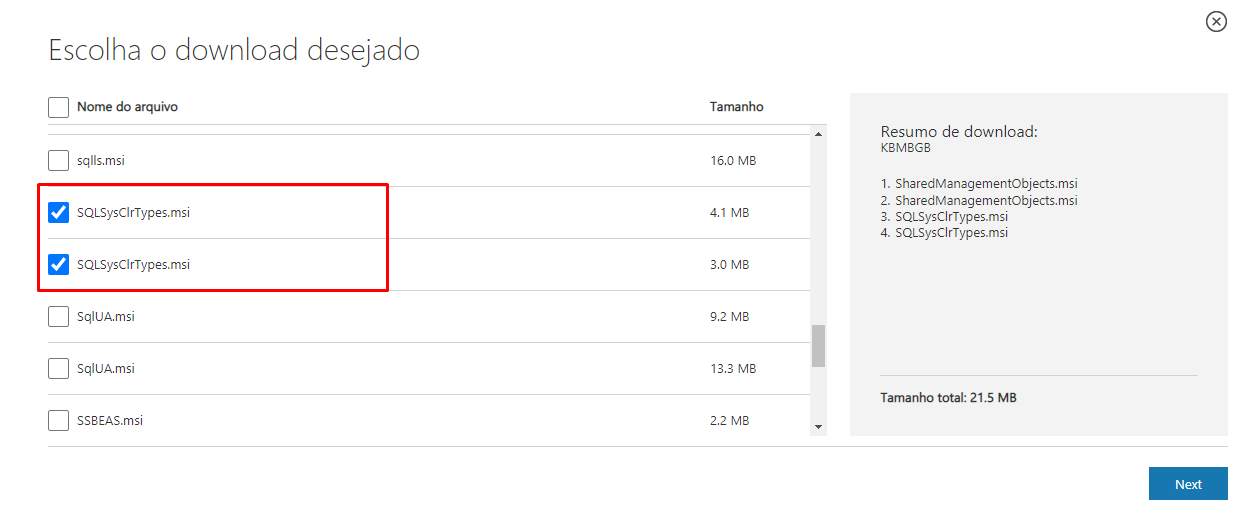Close the download selection dialog
Screen dimensions: 1248x519
coord(1216,22)
